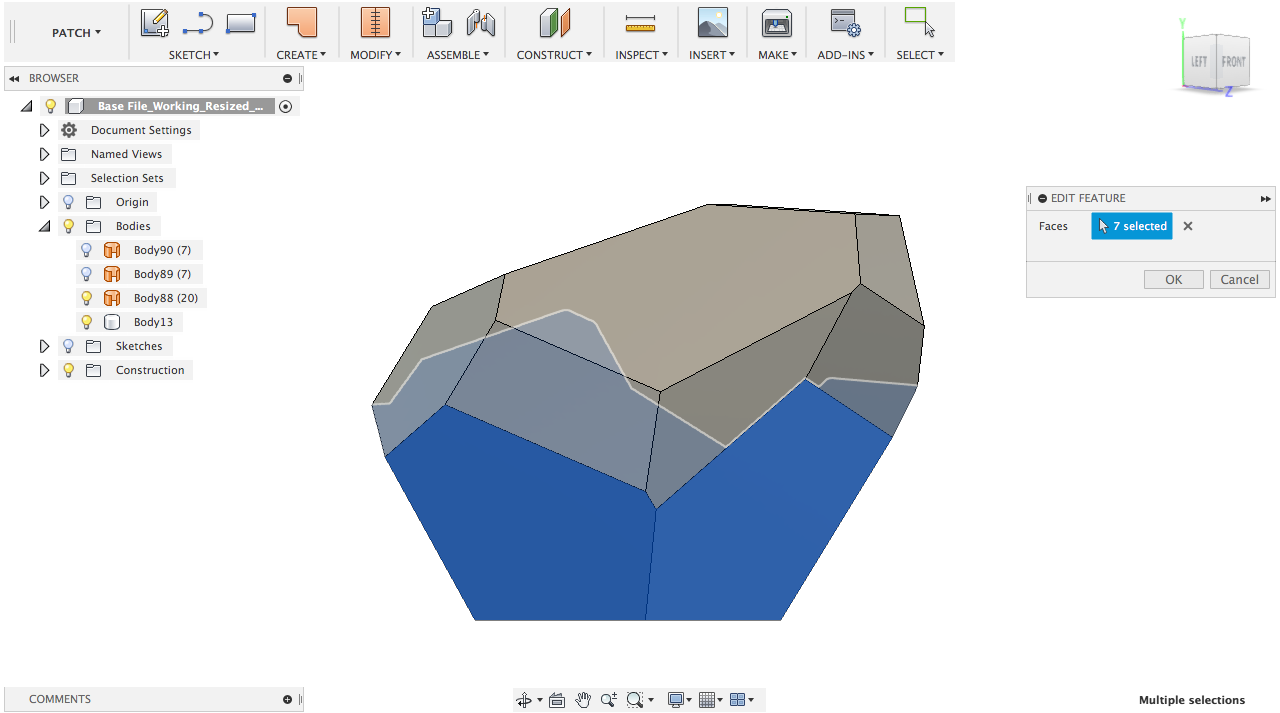The height and width of the screenshot is (713, 1280).
Task: Toggle visibility lightbulb for Body90 (7)
Action: pyautogui.click(x=86, y=250)
